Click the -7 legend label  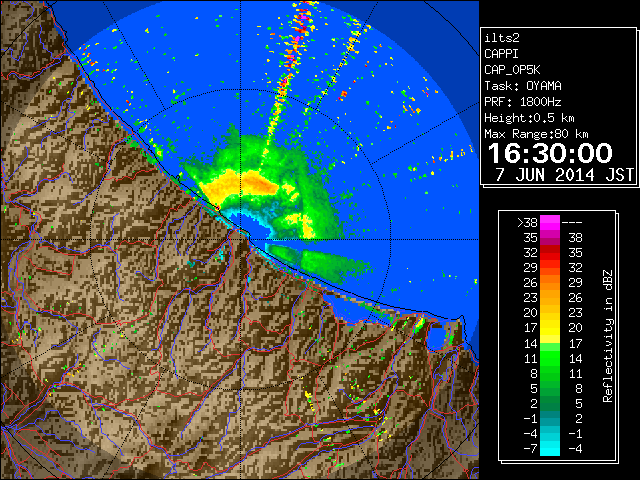point(530,448)
